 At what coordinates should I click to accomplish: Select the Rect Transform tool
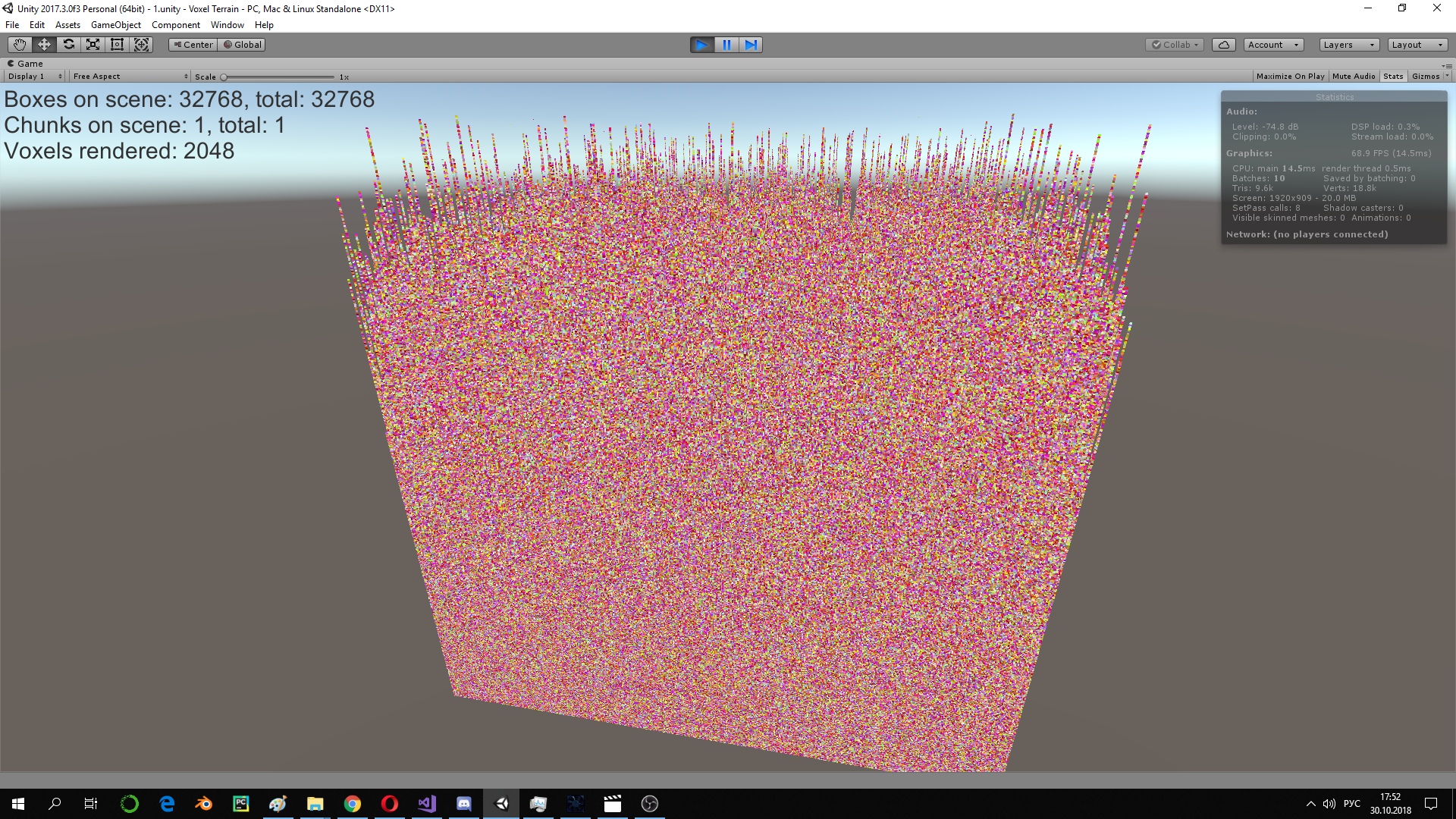pyautogui.click(x=117, y=44)
